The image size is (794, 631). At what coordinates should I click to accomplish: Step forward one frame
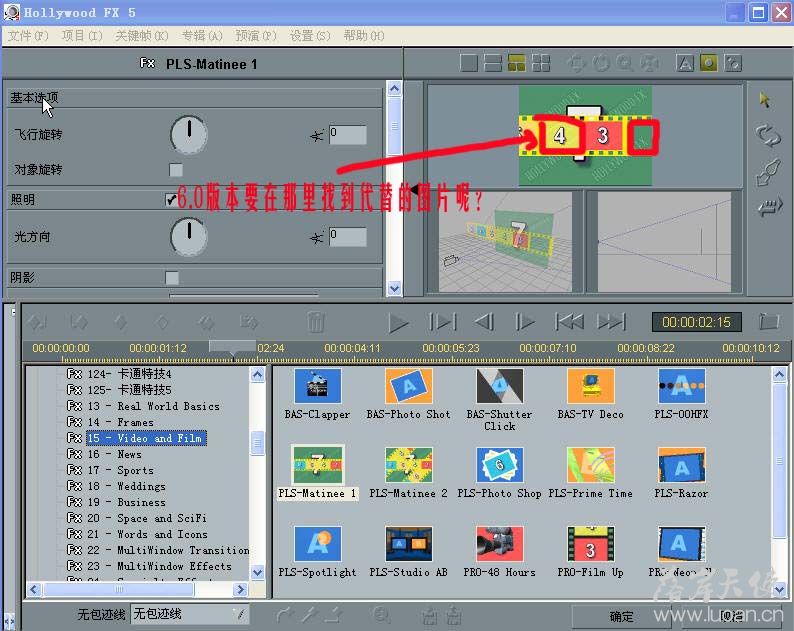point(524,322)
